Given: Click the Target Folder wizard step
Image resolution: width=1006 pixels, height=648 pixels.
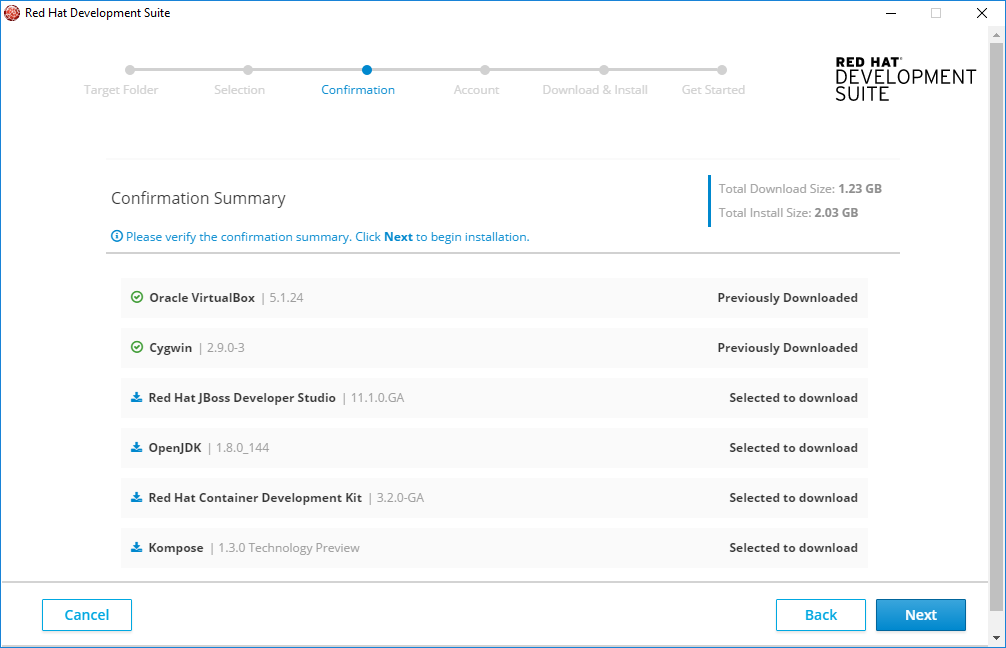Looking at the screenshot, I should click(x=121, y=89).
